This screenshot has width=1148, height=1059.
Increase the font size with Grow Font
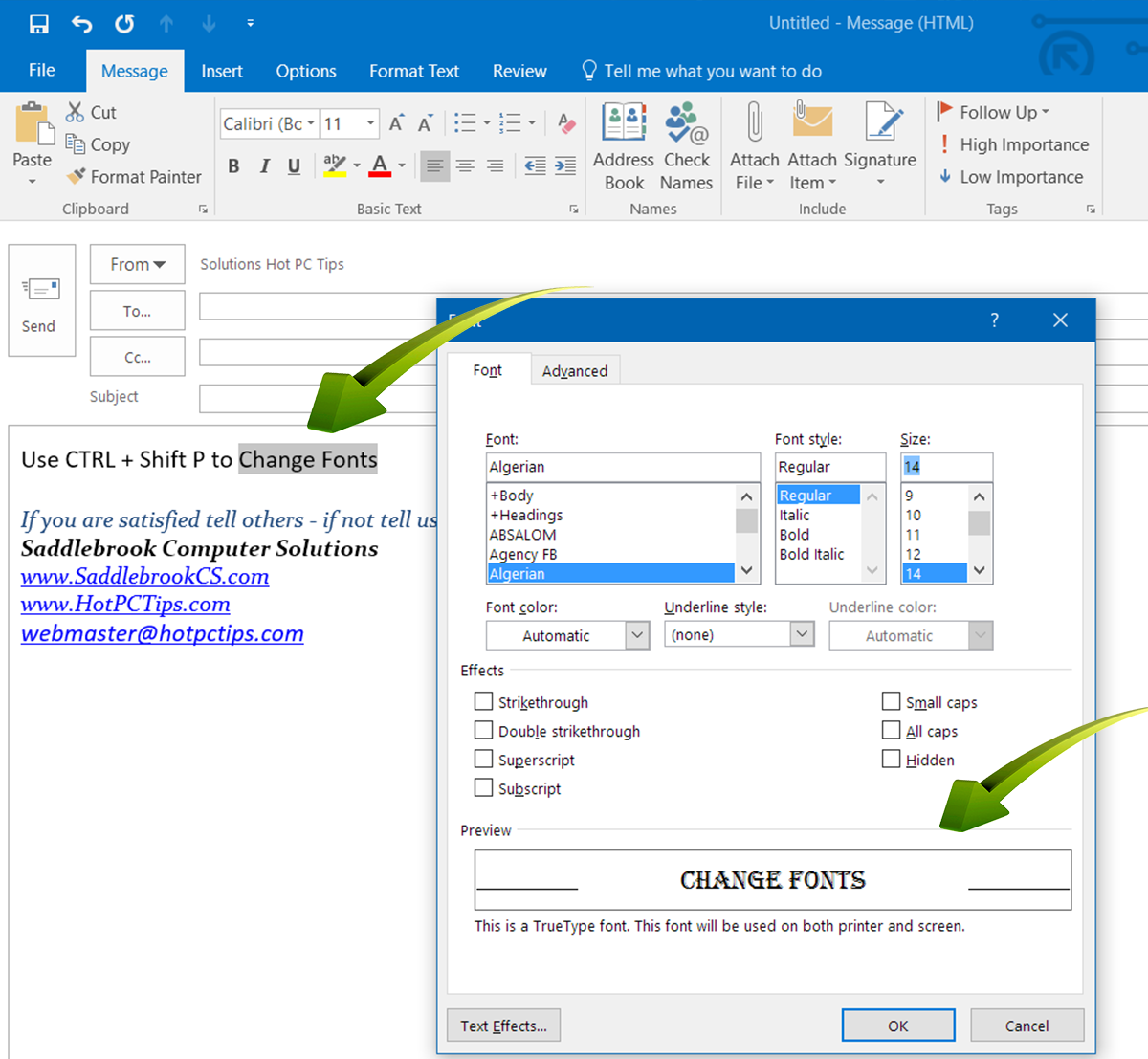[x=396, y=123]
